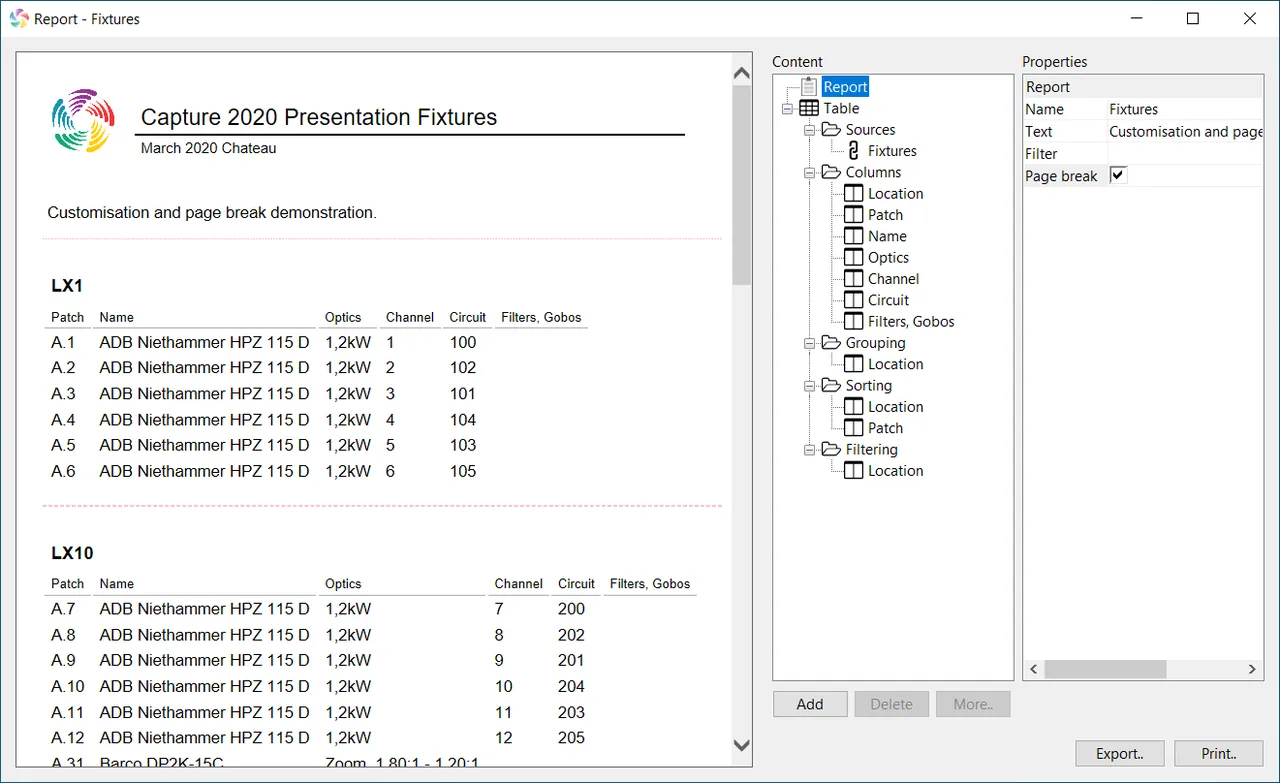Image resolution: width=1280 pixels, height=783 pixels.
Task: Click the Sorting folder icon
Action: click(x=831, y=385)
